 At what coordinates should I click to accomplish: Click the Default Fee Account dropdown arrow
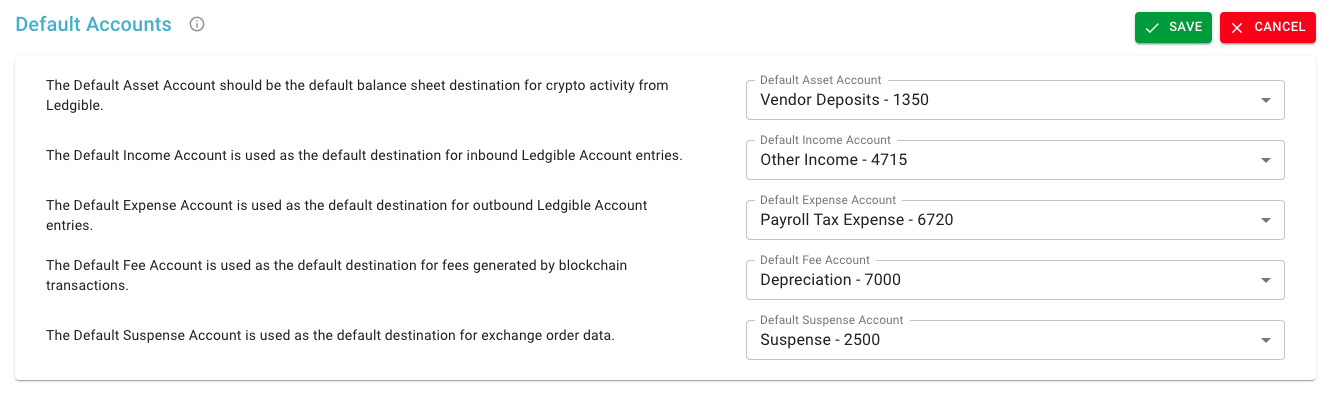(x=1265, y=280)
